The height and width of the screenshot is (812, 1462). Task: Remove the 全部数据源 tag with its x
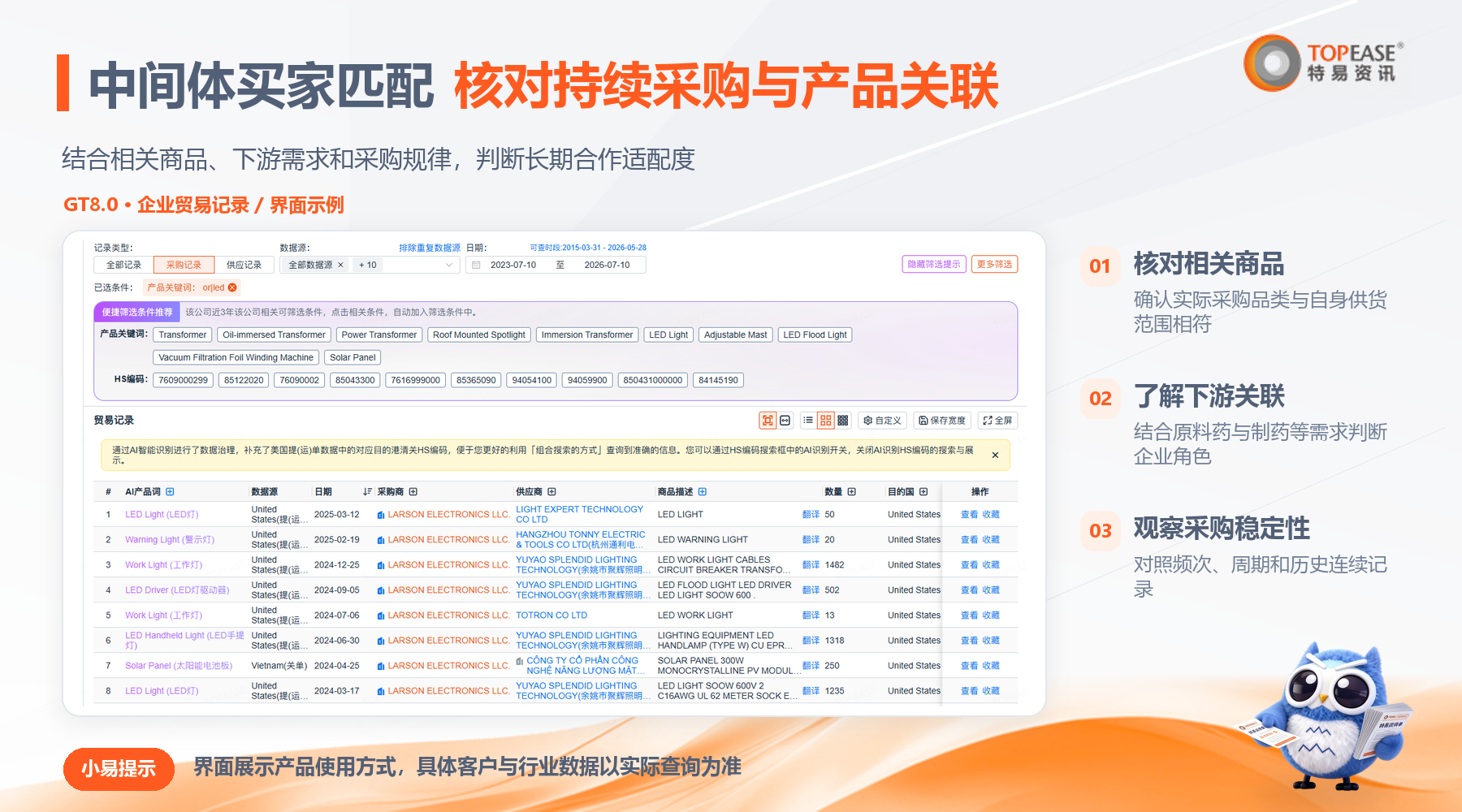340,265
